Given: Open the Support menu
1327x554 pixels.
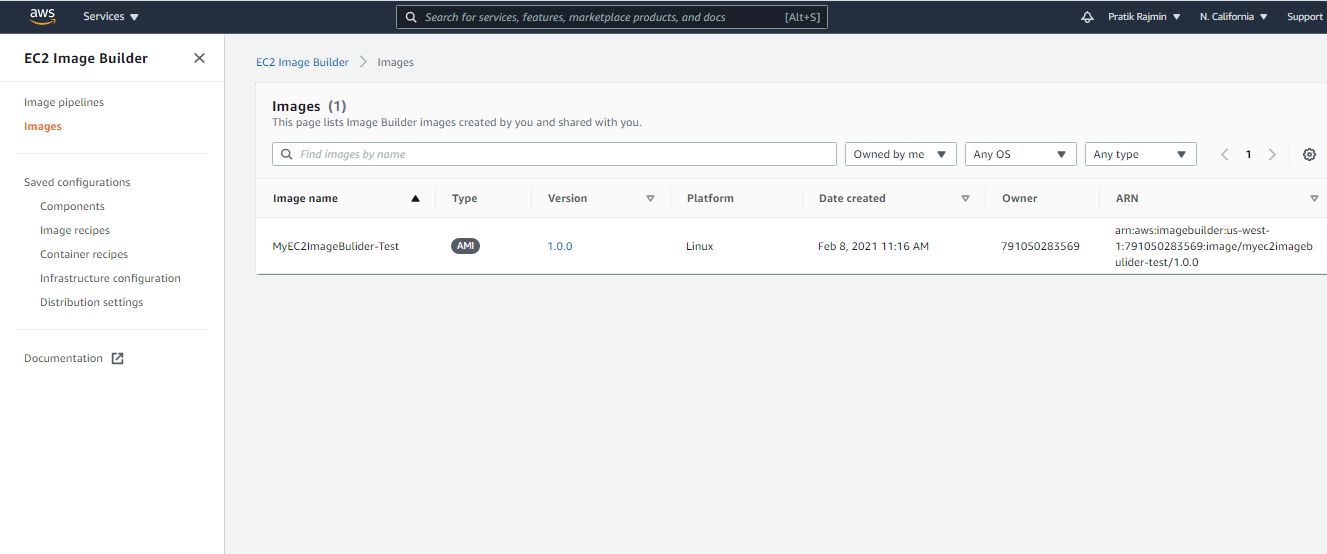Looking at the screenshot, I should pyautogui.click(x=1304, y=17).
